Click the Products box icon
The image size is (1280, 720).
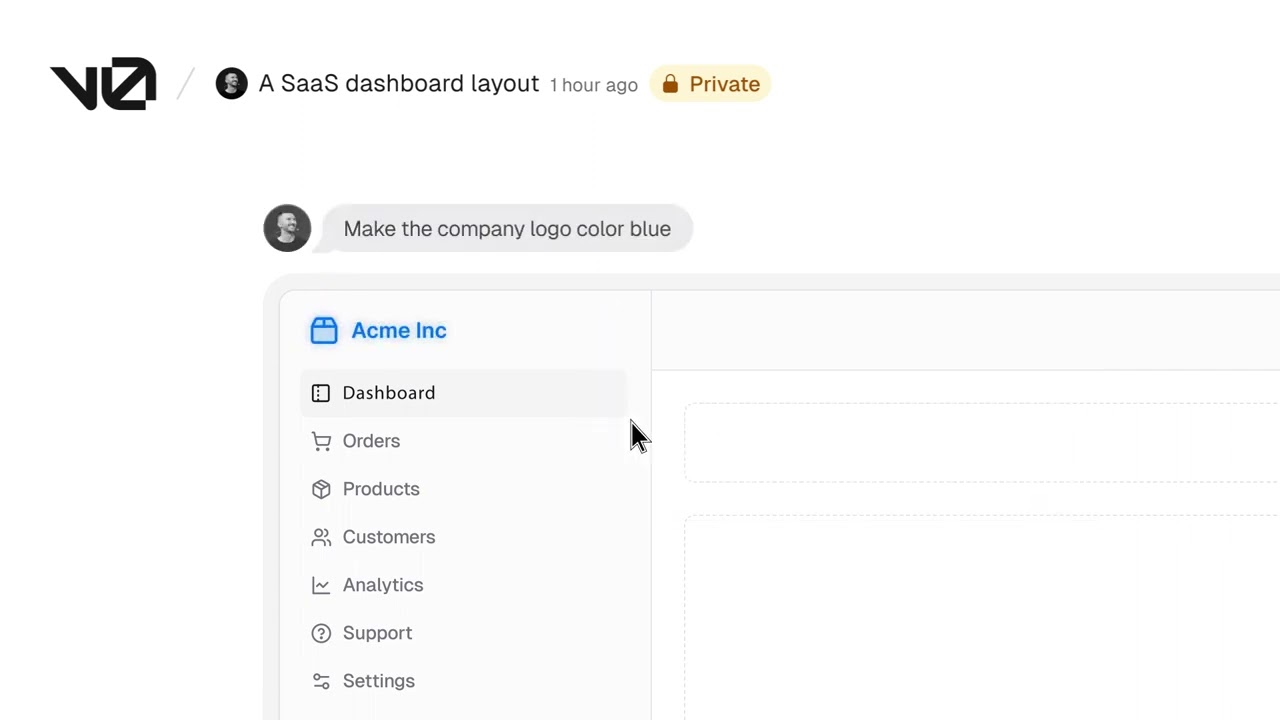(321, 489)
